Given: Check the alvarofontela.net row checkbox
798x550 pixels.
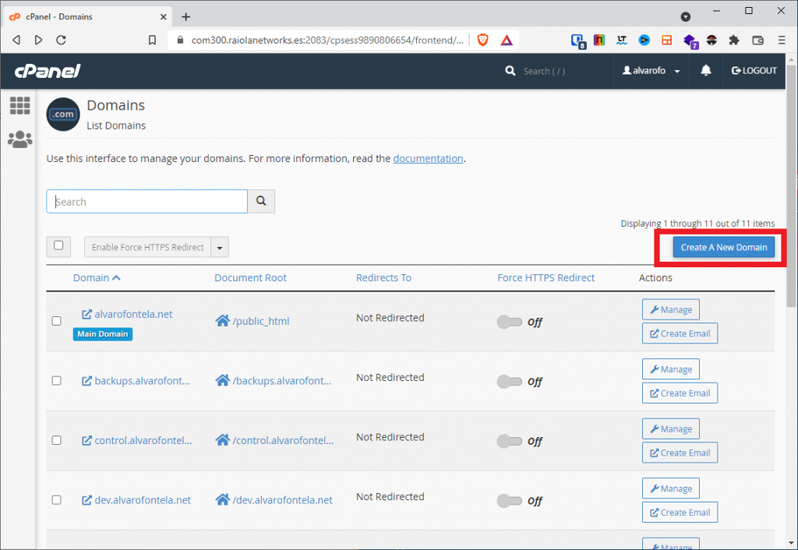Looking at the screenshot, I should [56, 321].
